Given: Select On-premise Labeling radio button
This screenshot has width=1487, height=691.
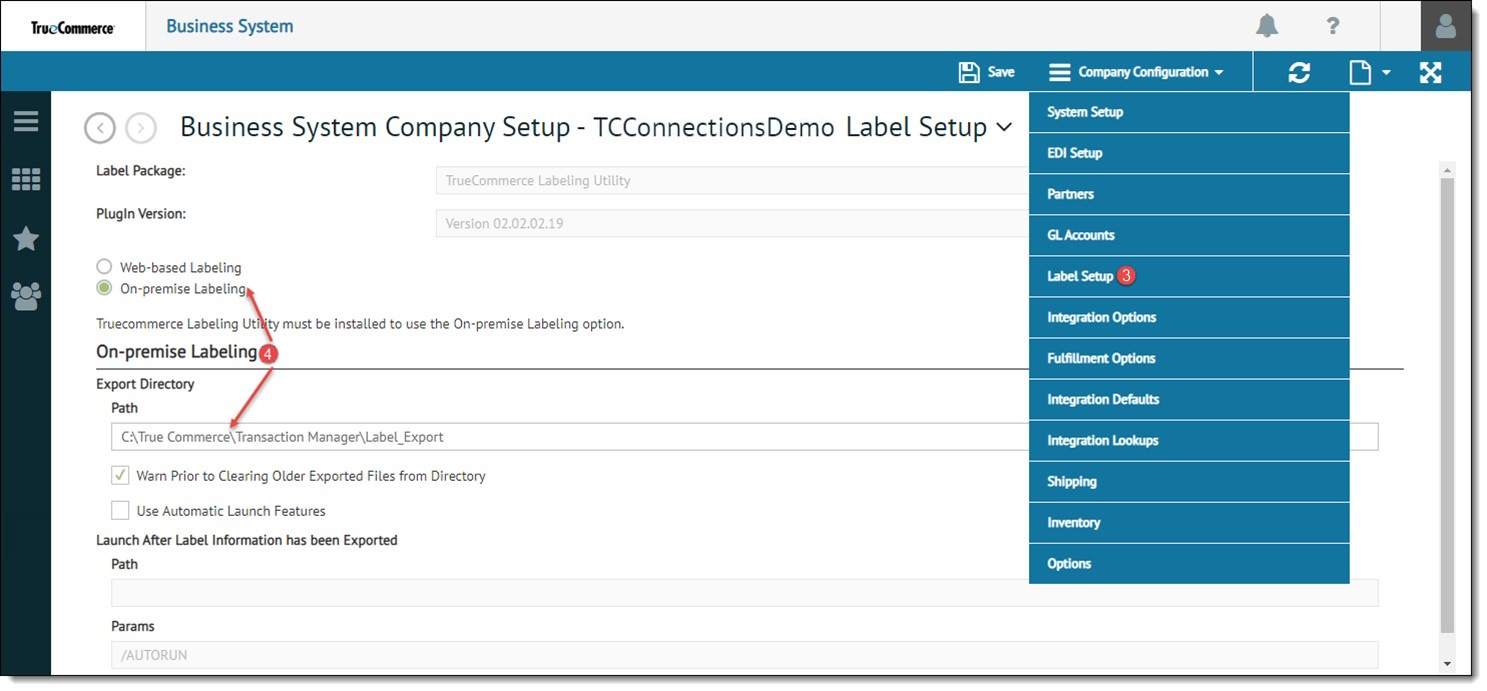Looking at the screenshot, I should click(104, 288).
